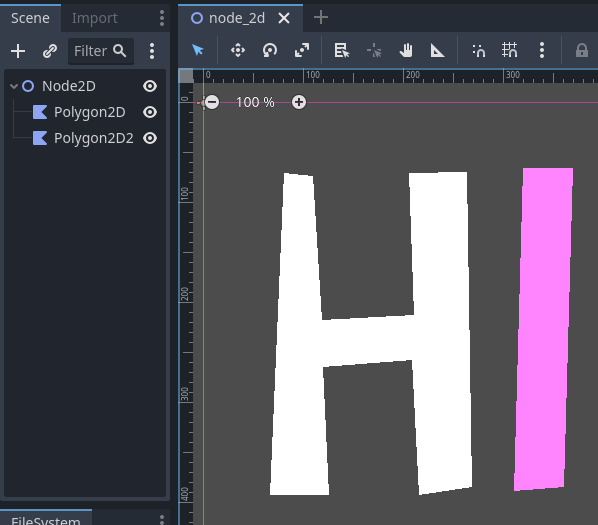Activate the Pan Mode hand tool
Image resolution: width=598 pixels, height=525 pixels.
[x=406, y=50]
